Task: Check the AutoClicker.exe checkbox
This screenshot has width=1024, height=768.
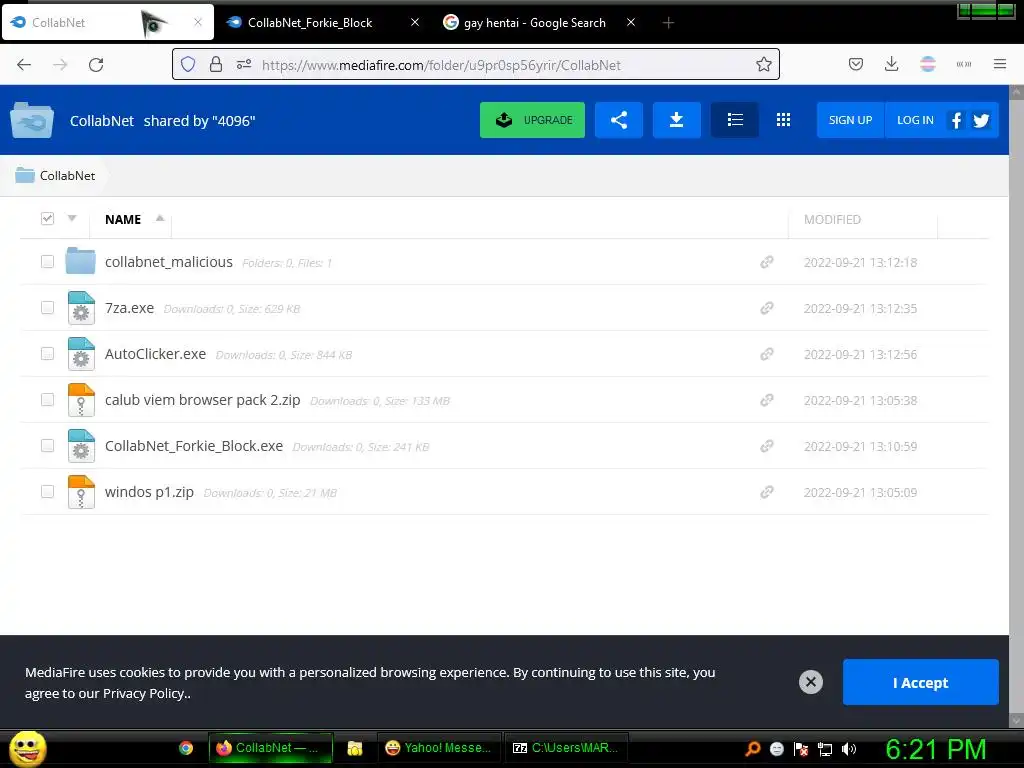Action: pyautogui.click(x=47, y=353)
